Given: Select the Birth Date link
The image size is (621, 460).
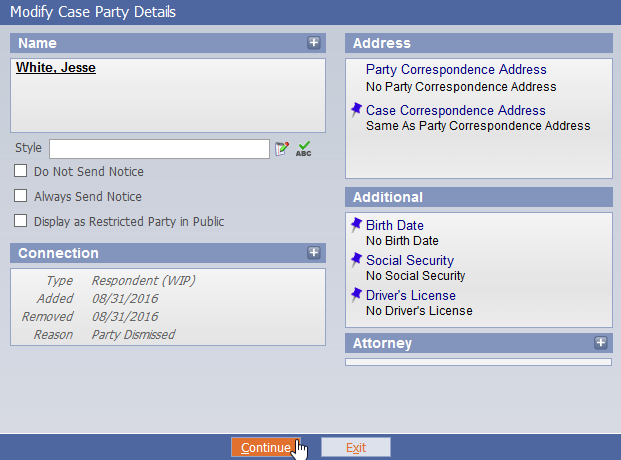Looking at the screenshot, I should (394, 225).
